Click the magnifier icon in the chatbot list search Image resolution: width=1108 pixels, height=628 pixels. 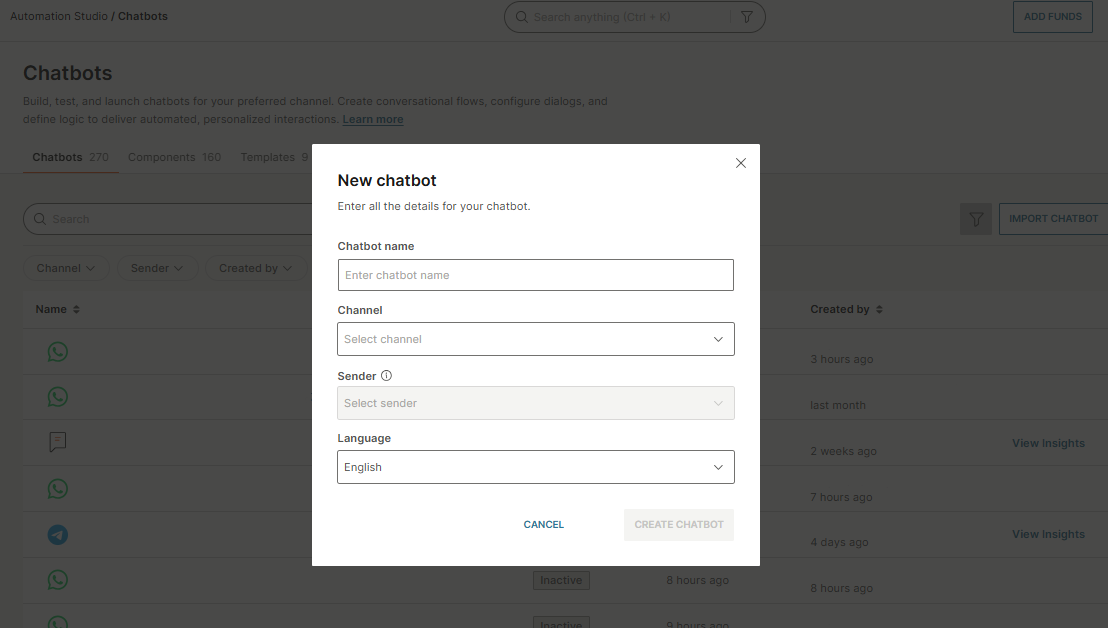(x=40, y=219)
